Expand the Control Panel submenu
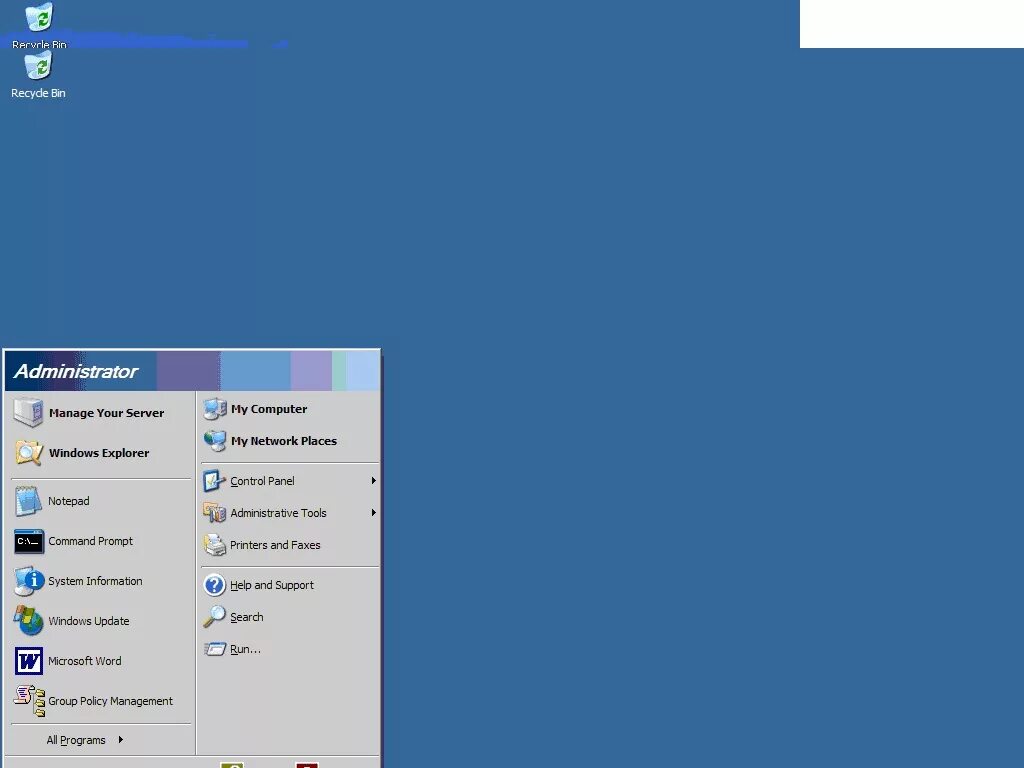1024x768 pixels. (x=289, y=481)
